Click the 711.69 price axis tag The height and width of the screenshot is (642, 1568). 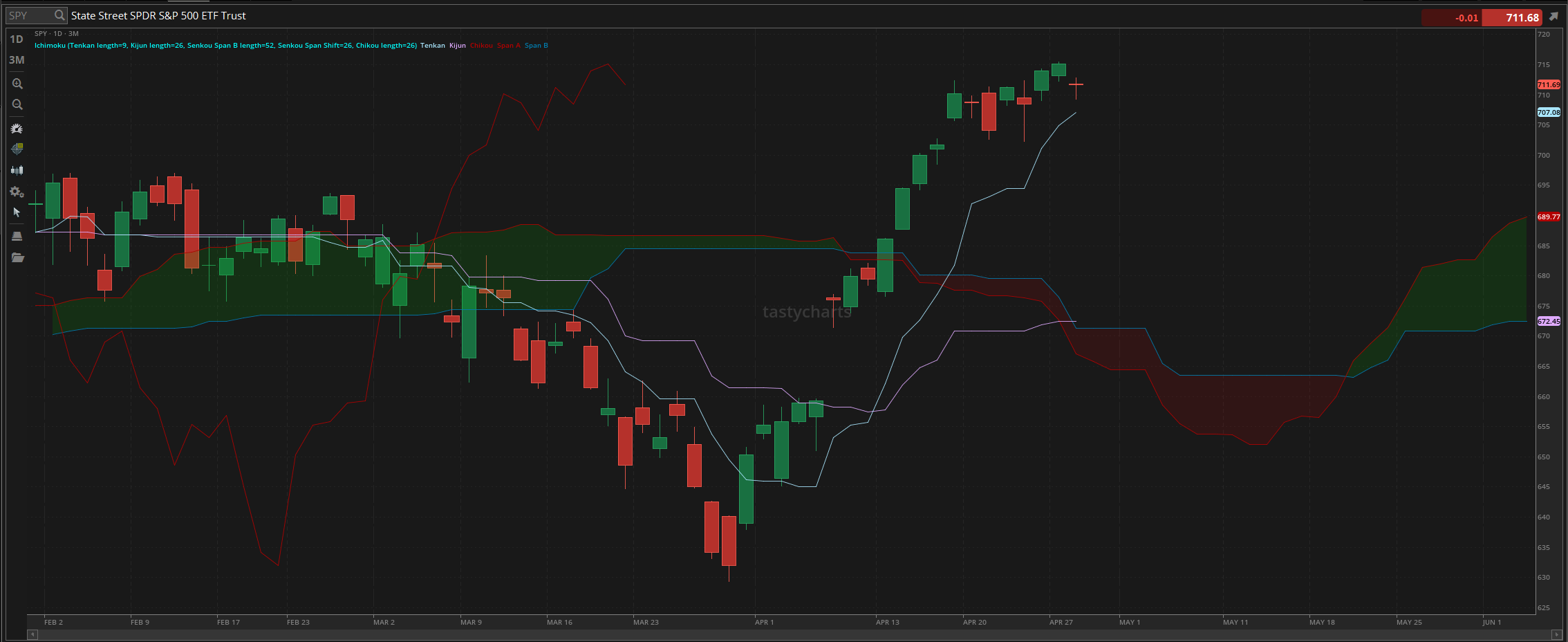[x=1549, y=84]
